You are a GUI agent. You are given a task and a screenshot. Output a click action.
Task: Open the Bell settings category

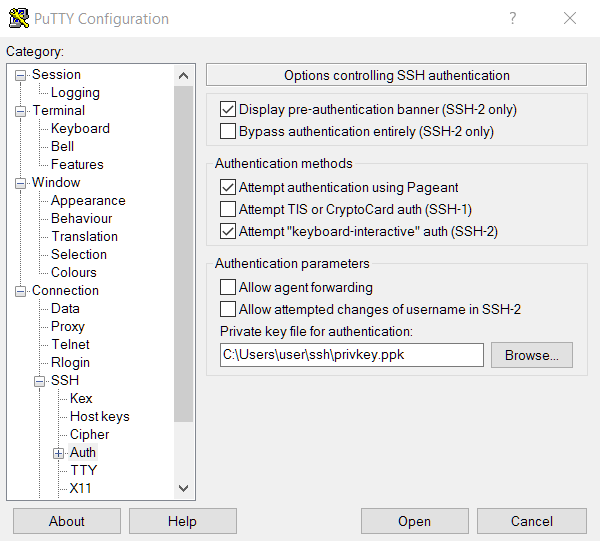[62, 146]
